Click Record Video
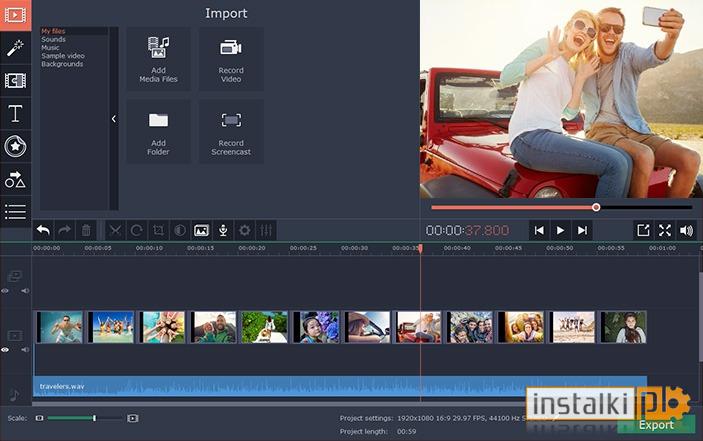 231,59
